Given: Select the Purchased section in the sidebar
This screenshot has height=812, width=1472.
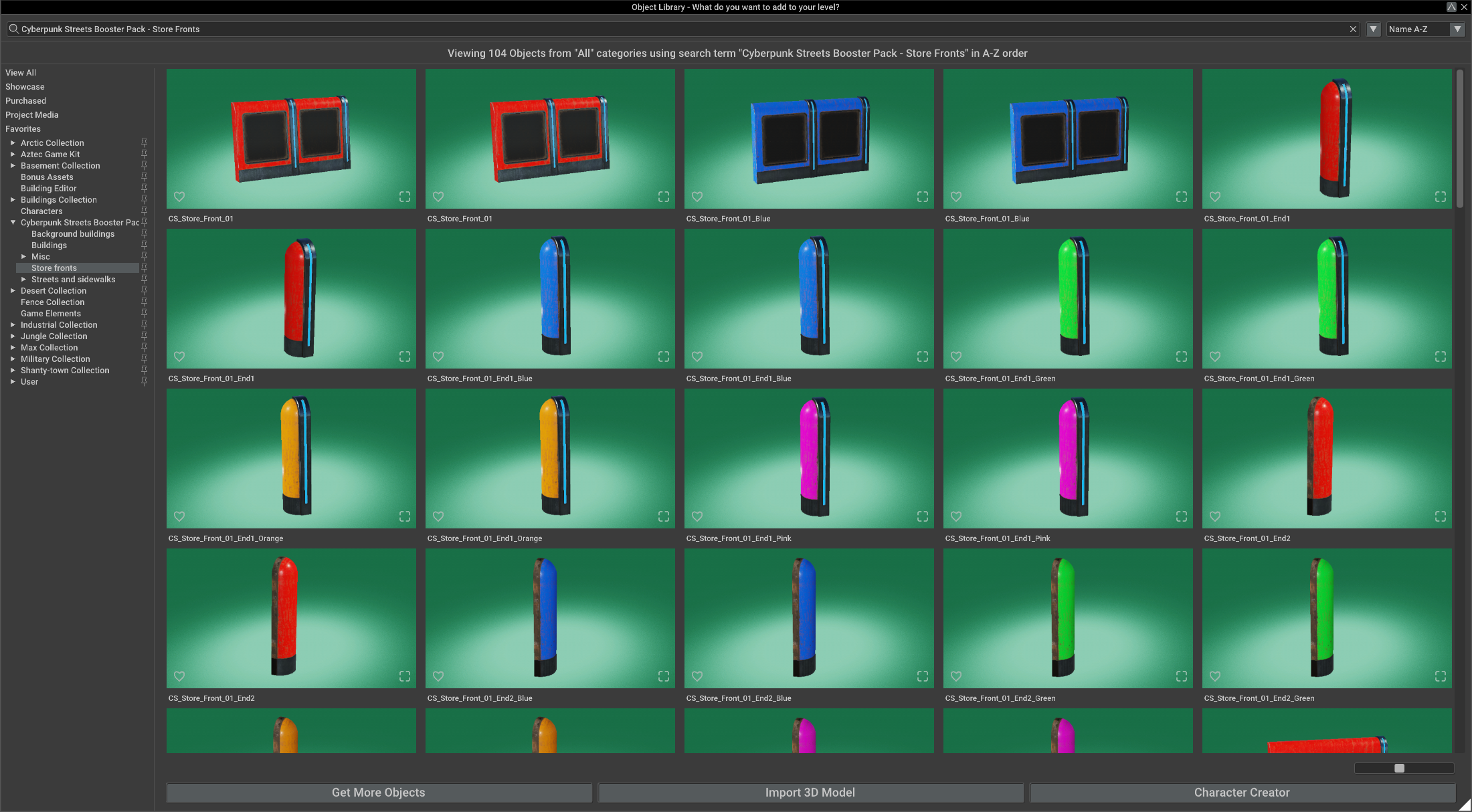Looking at the screenshot, I should 25,100.
